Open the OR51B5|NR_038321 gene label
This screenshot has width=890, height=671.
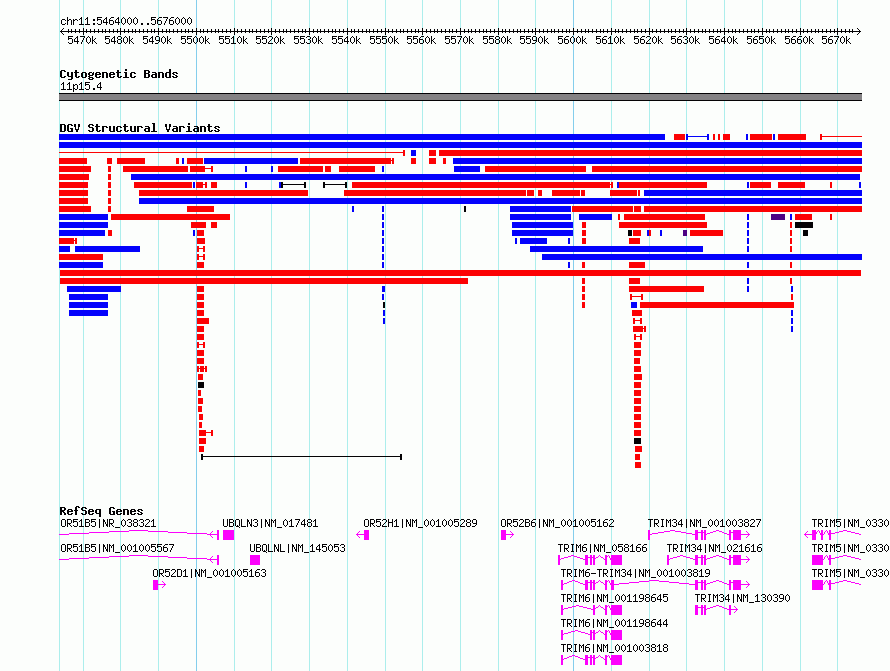point(108,523)
